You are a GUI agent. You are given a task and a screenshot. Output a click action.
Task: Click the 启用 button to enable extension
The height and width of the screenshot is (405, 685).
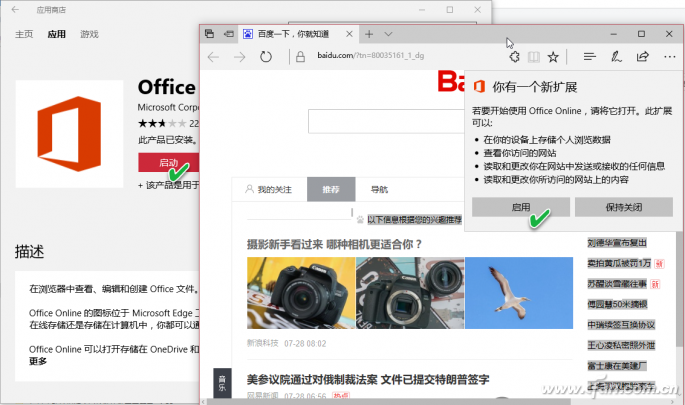point(521,207)
